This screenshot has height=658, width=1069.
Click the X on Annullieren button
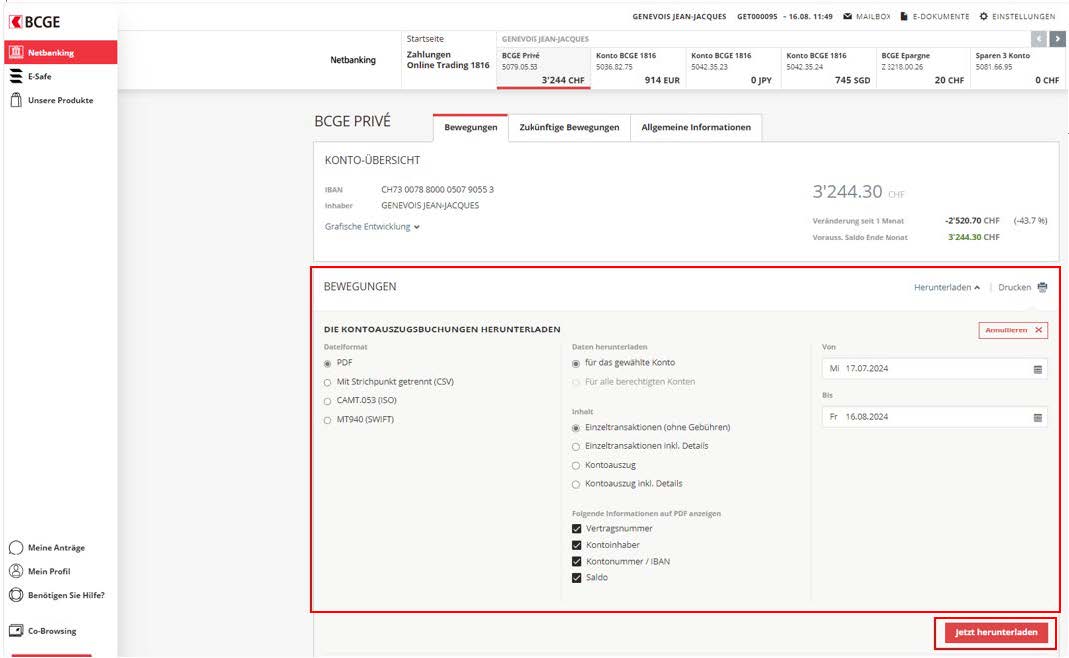tap(1038, 330)
